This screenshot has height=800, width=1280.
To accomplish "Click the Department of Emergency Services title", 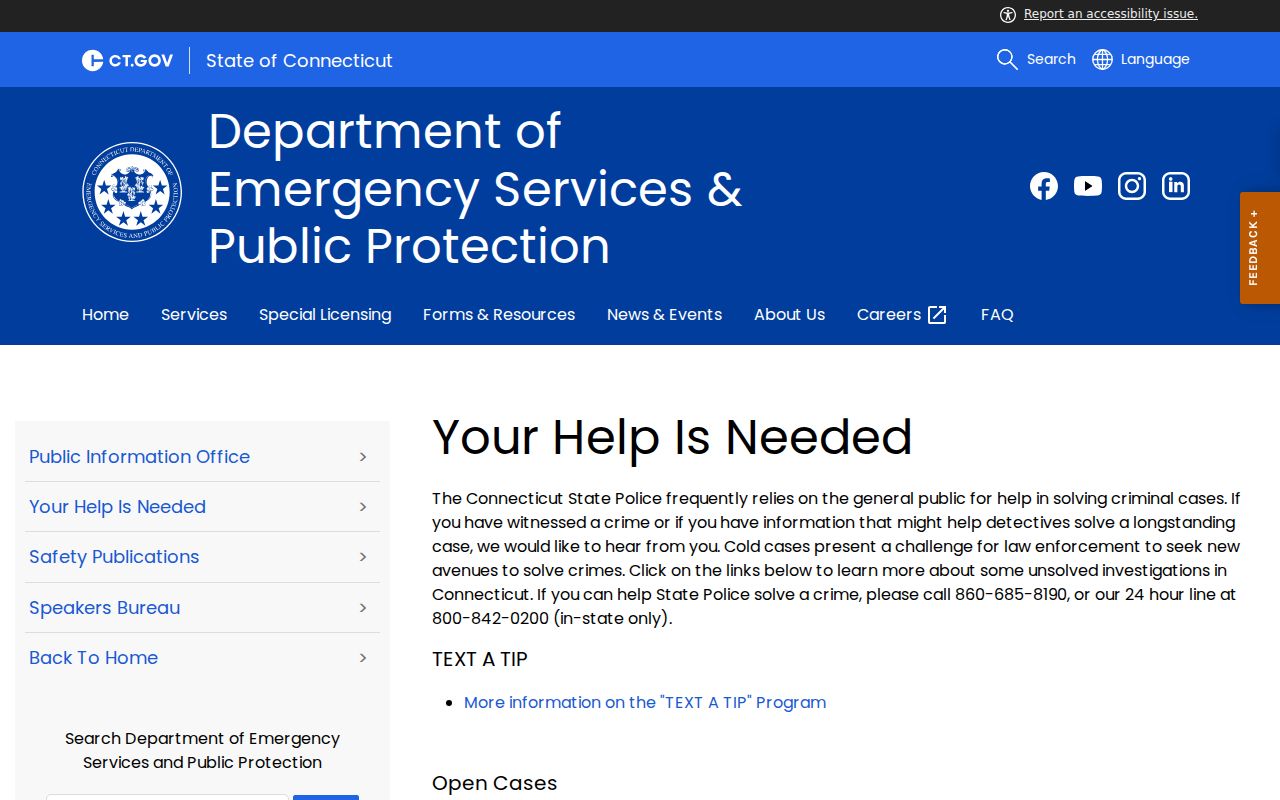I will pyautogui.click(x=475, y=188).
